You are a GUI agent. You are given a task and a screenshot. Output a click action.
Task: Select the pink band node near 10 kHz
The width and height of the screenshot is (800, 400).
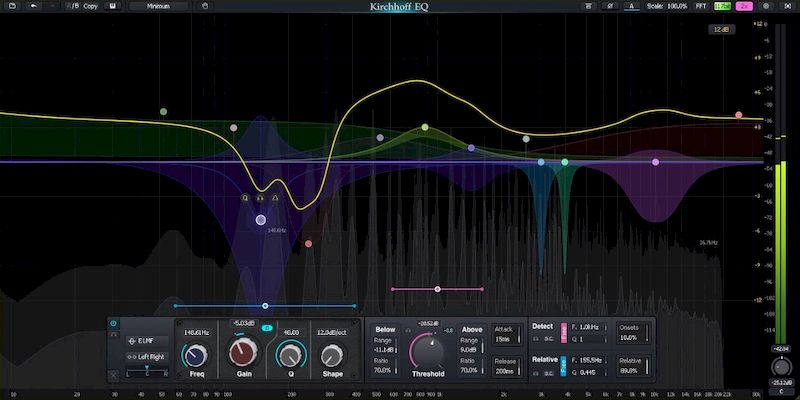click(656, 162)
